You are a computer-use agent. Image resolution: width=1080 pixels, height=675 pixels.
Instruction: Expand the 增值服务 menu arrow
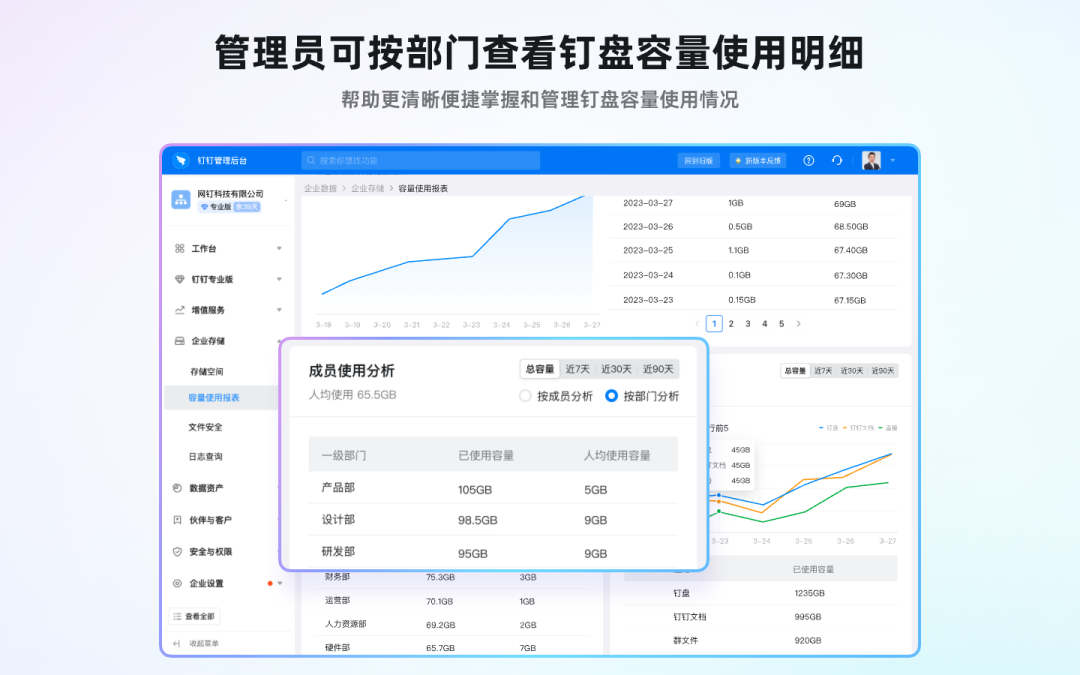(279, 310)
